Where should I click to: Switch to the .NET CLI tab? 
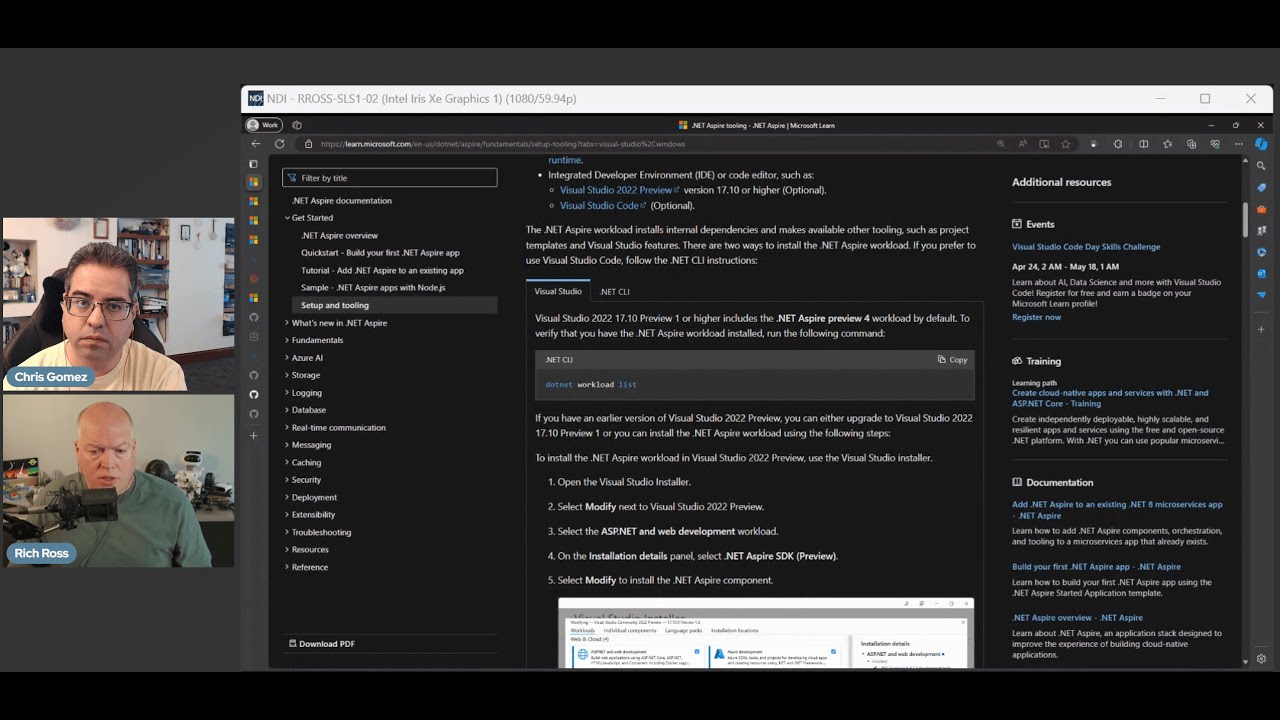pos(615,292)
